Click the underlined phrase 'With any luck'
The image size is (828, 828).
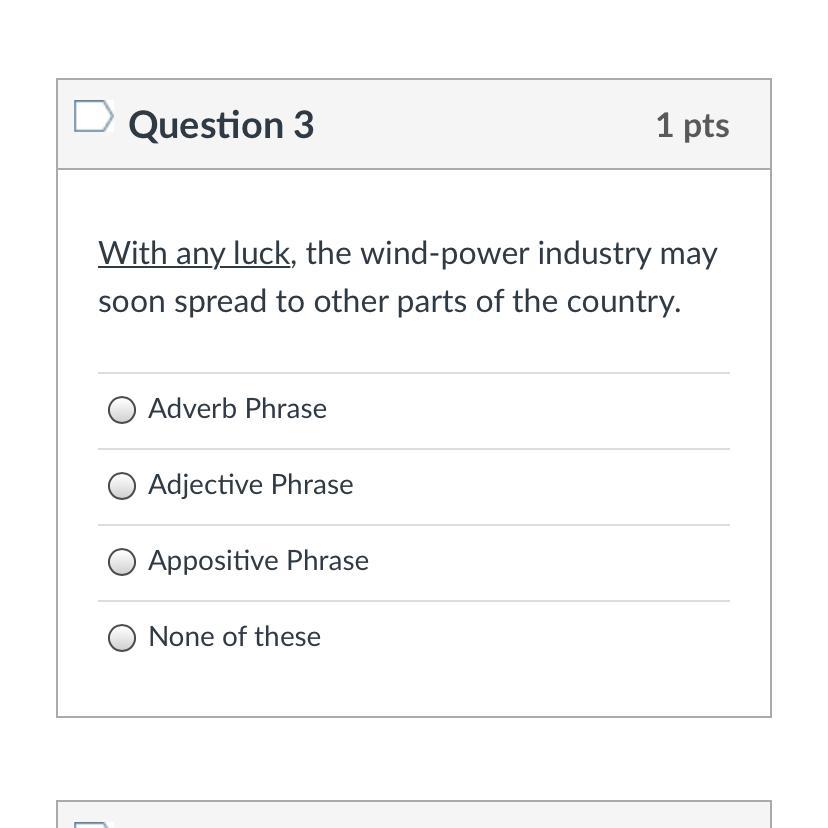click(x=194, y=254)
